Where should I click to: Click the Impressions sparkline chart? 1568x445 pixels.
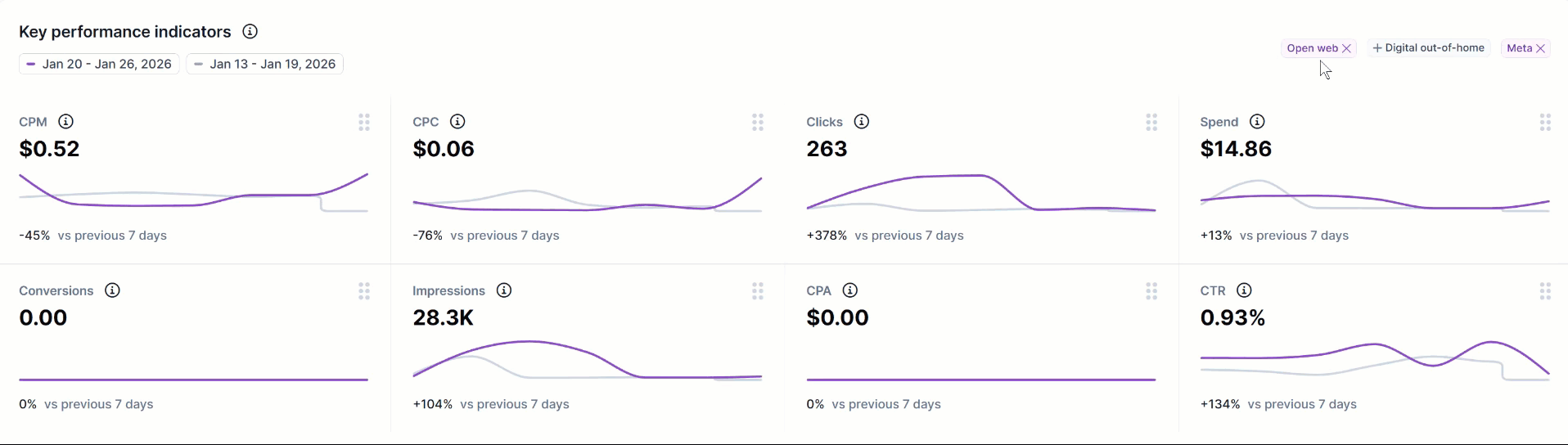pyautogui.click(x=587, y=360)
